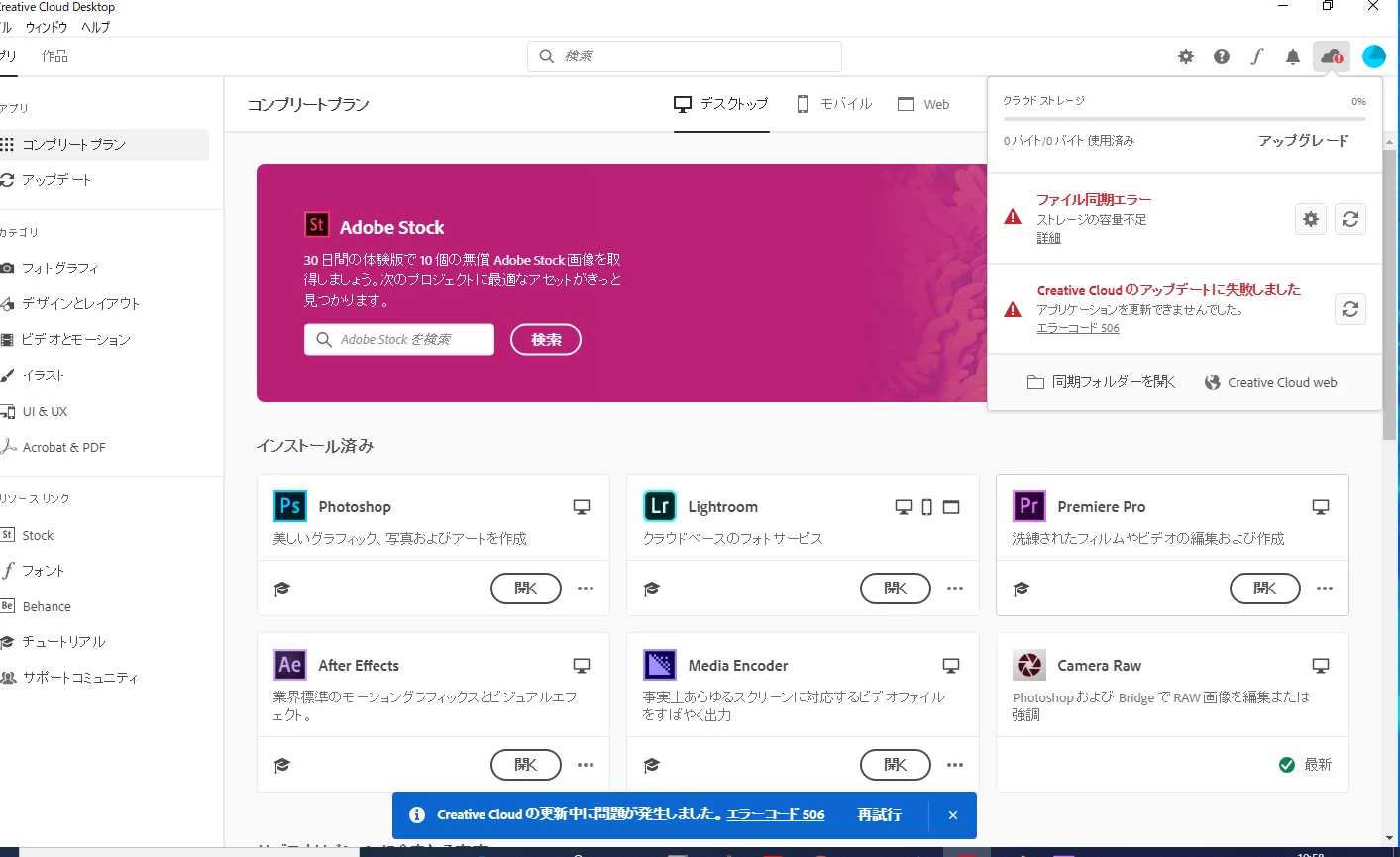Viewport: 1400px width, 857px height.
Task: Open Media Encoder more options ellipsis
Action: (955, 765)
